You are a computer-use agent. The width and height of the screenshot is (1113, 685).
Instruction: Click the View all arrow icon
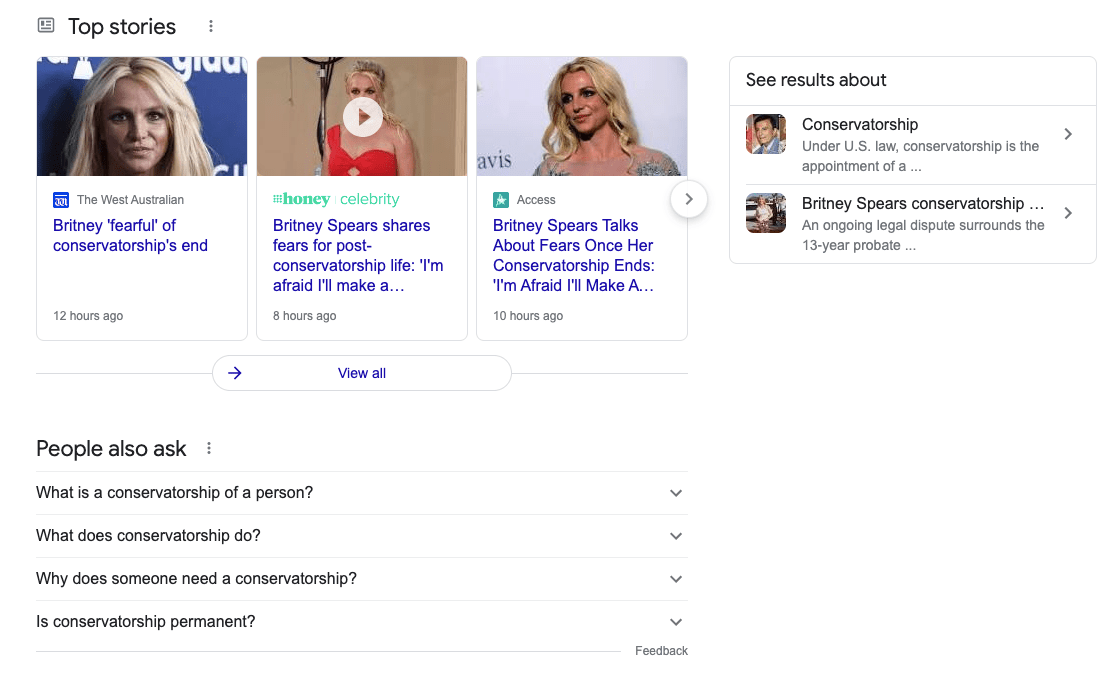[234, 372]
